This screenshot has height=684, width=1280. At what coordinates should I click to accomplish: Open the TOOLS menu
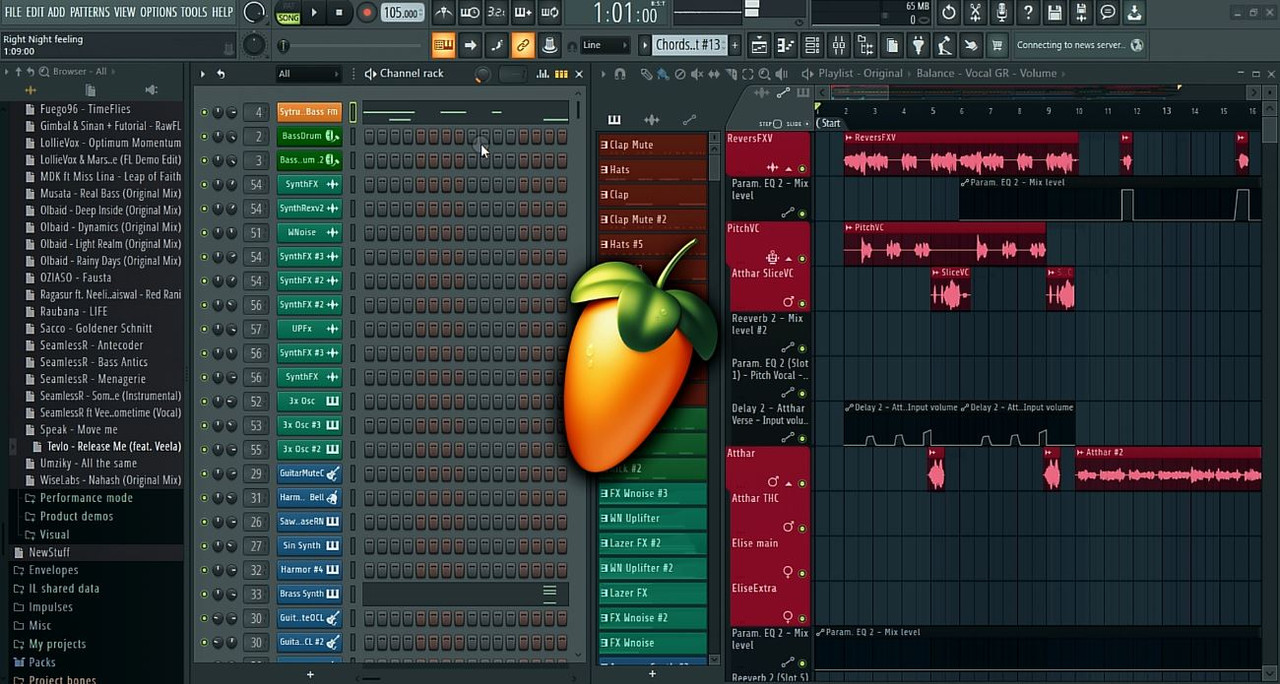coord(194,12)
